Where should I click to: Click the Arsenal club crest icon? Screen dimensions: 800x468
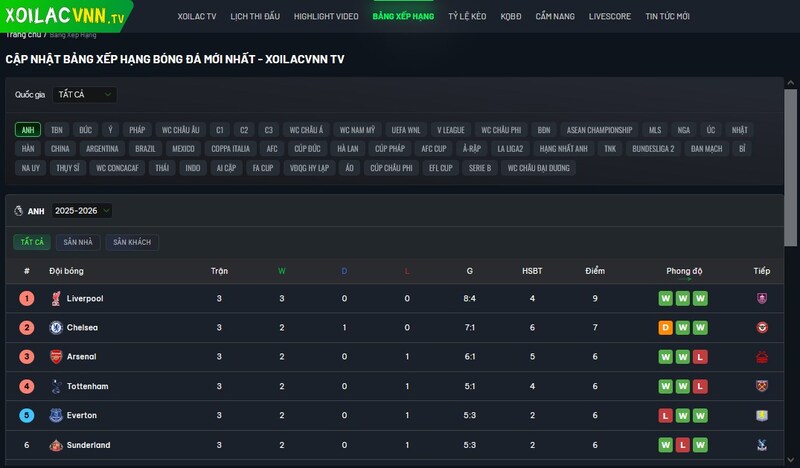[x=56, y=357]
